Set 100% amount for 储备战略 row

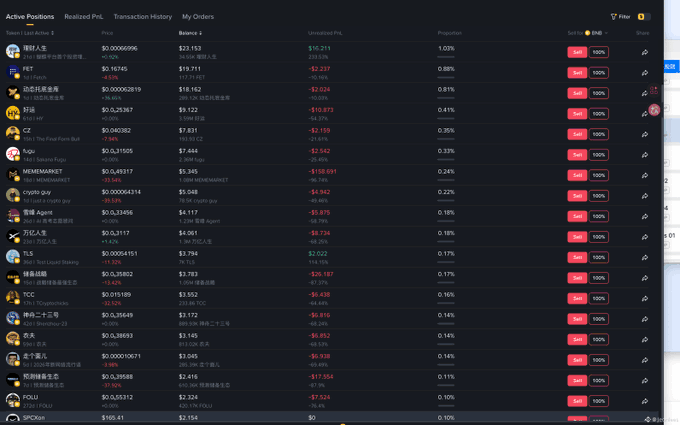[599, 278]
